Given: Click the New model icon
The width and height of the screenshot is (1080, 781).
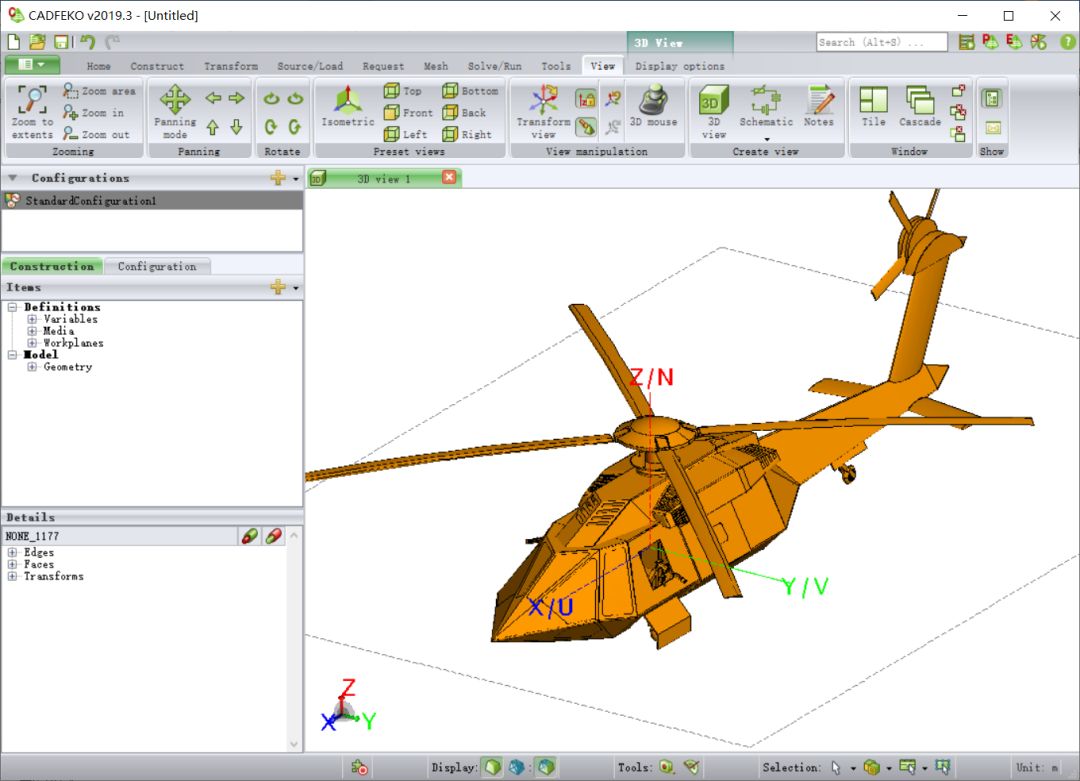Looking at the screenshot, I should (x=13, y=42).
